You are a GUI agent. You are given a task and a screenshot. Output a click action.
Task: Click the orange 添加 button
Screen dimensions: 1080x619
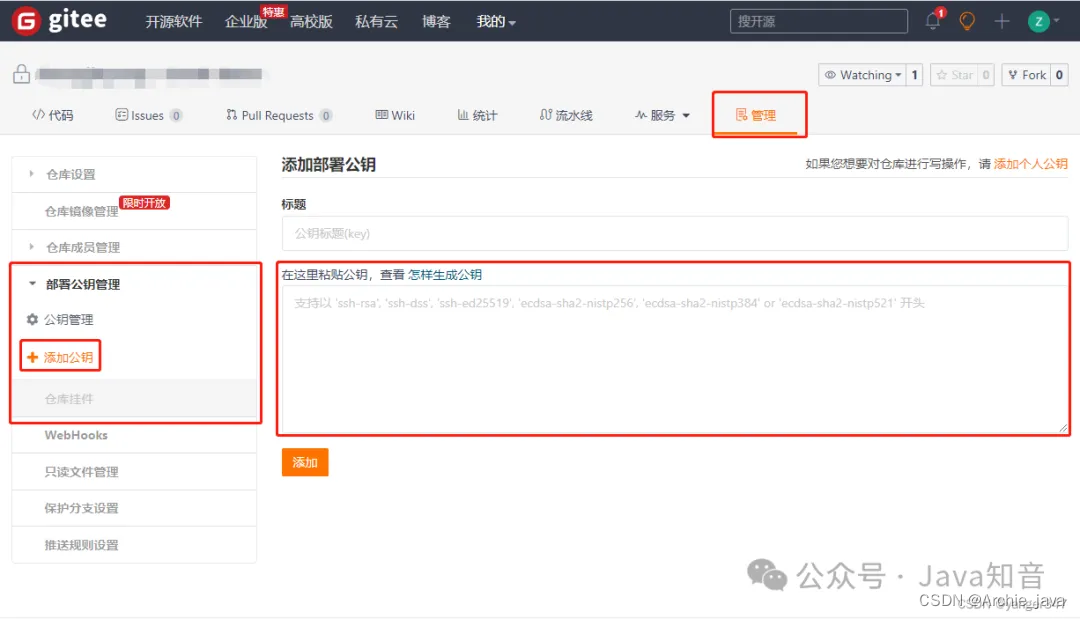pos(304,462)
